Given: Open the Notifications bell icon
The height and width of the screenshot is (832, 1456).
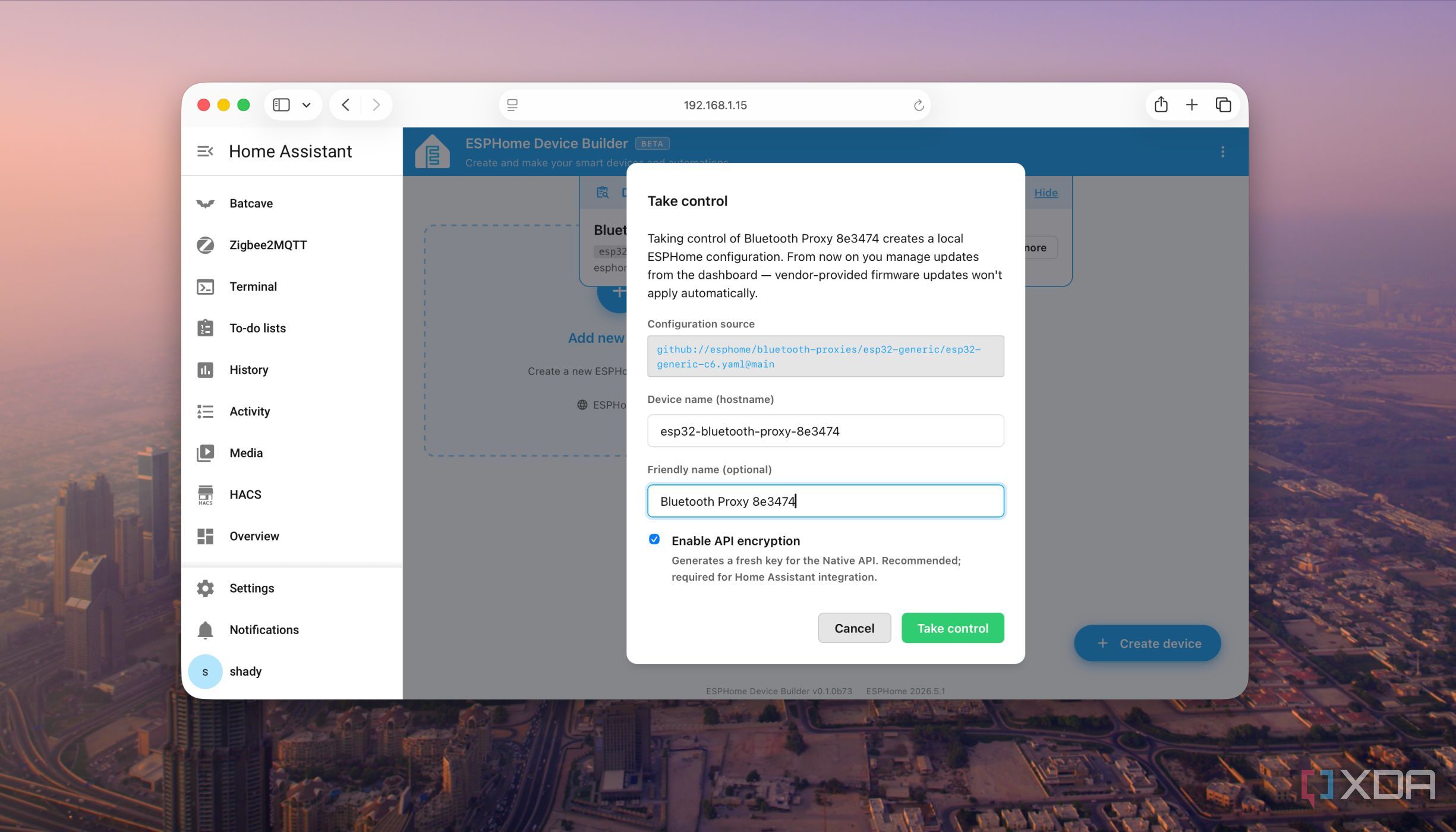Looking at the screenshot, I should pos(205,630).
